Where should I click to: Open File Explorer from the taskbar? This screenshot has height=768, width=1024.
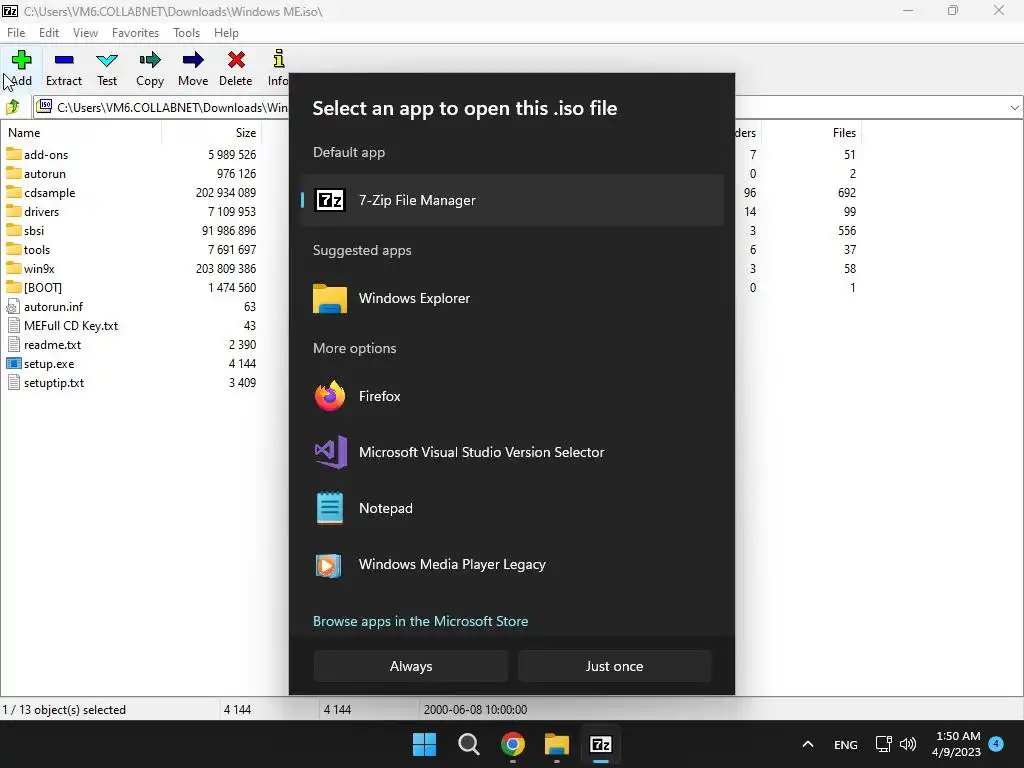pos(557,744)
